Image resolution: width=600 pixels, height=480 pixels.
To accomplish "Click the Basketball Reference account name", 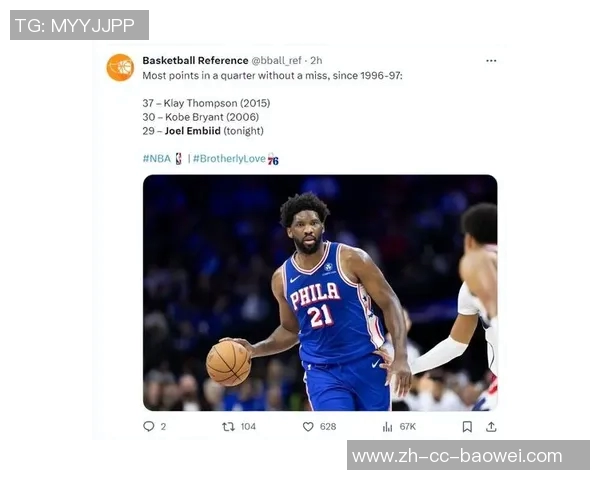I will 195,60.
